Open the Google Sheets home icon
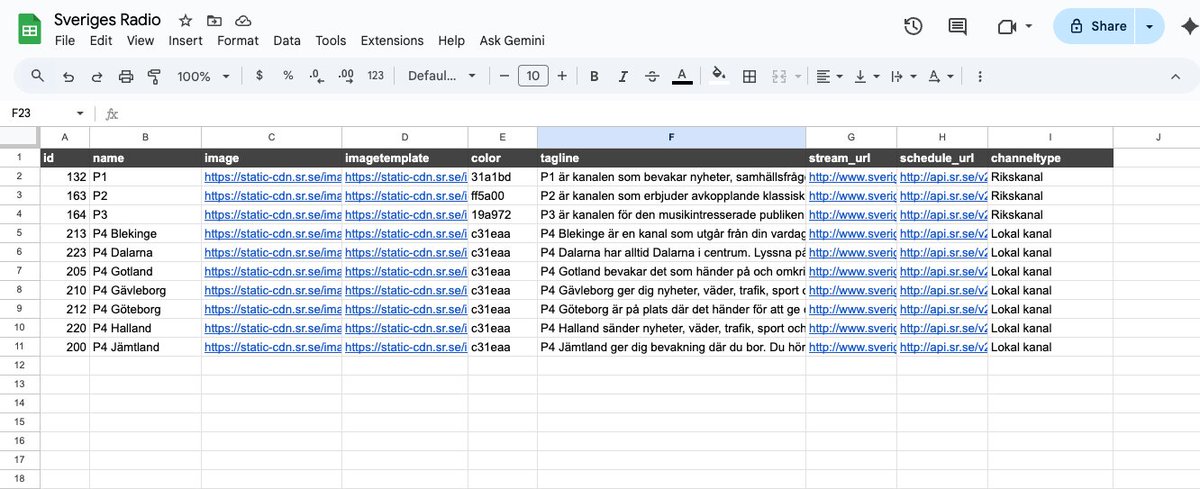The image size is (1200, 489). click(30, 29)
